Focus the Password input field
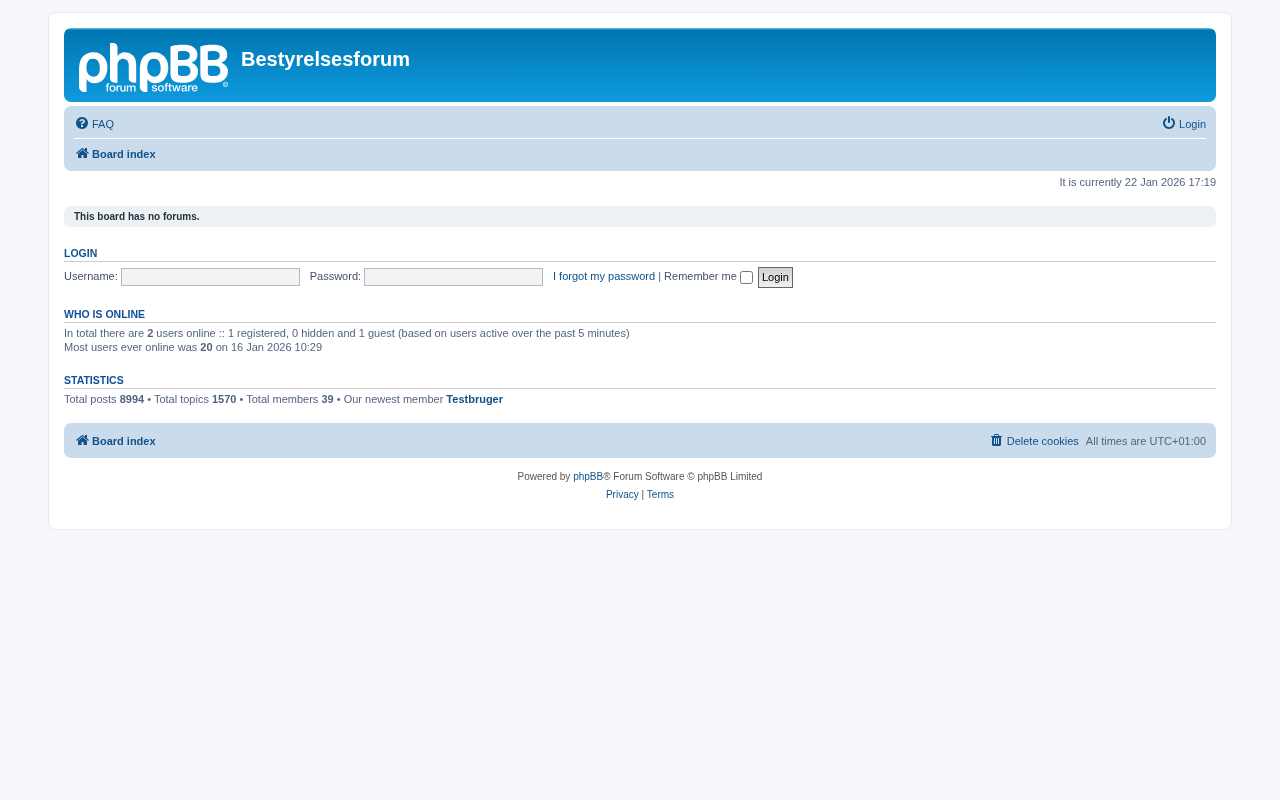Viewport: 1280px width, 800px height. coord(453,277)
